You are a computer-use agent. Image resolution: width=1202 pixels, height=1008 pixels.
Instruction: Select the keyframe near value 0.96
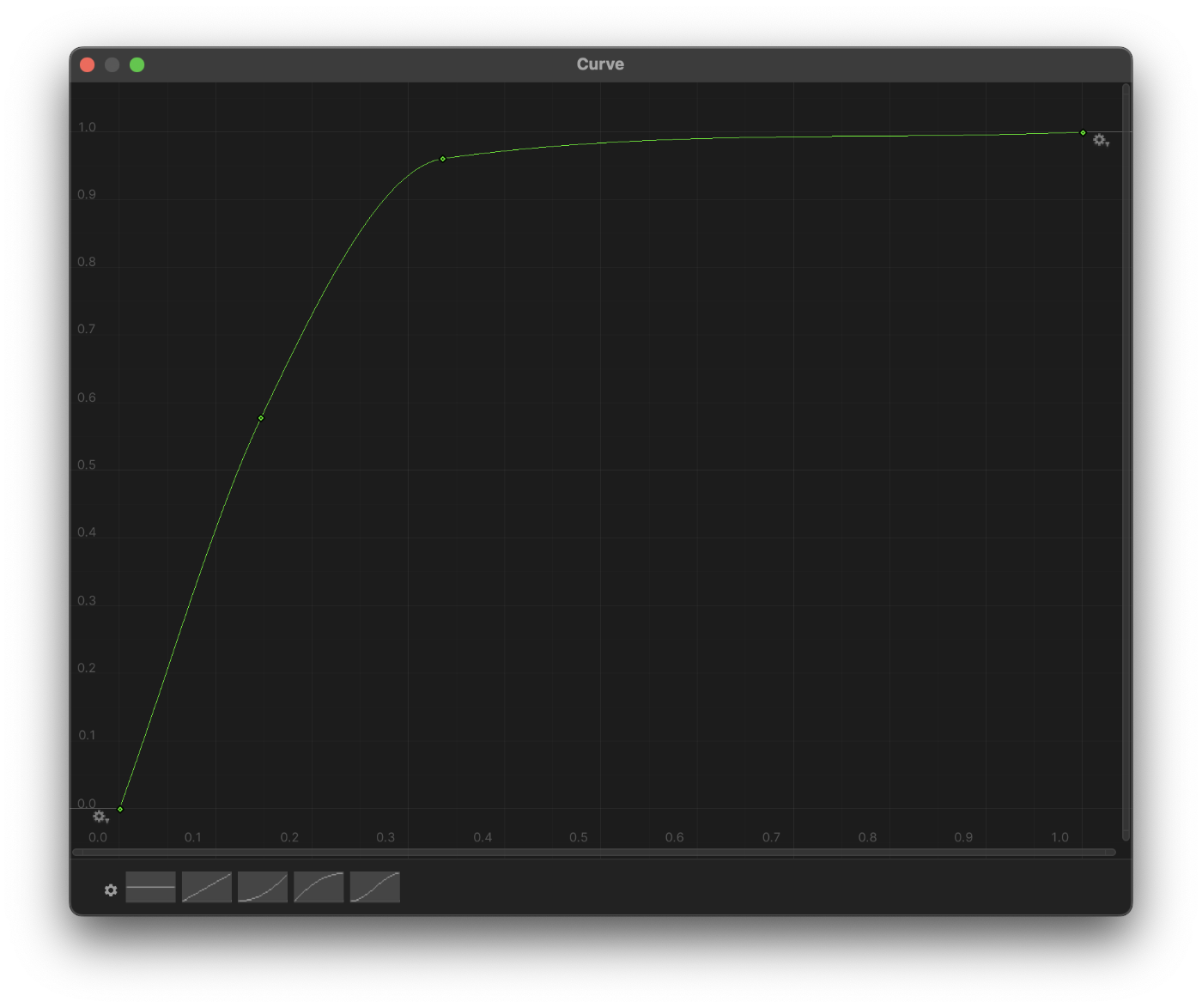(x=443, y=159)
